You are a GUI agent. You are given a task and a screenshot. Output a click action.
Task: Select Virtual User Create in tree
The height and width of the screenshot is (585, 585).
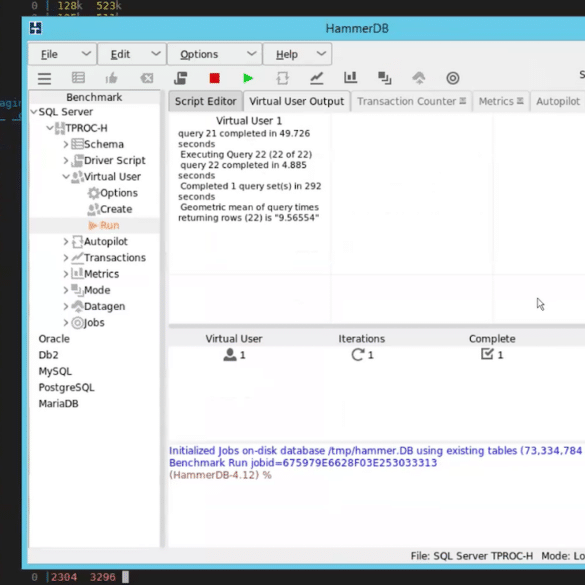click(116, 209)
